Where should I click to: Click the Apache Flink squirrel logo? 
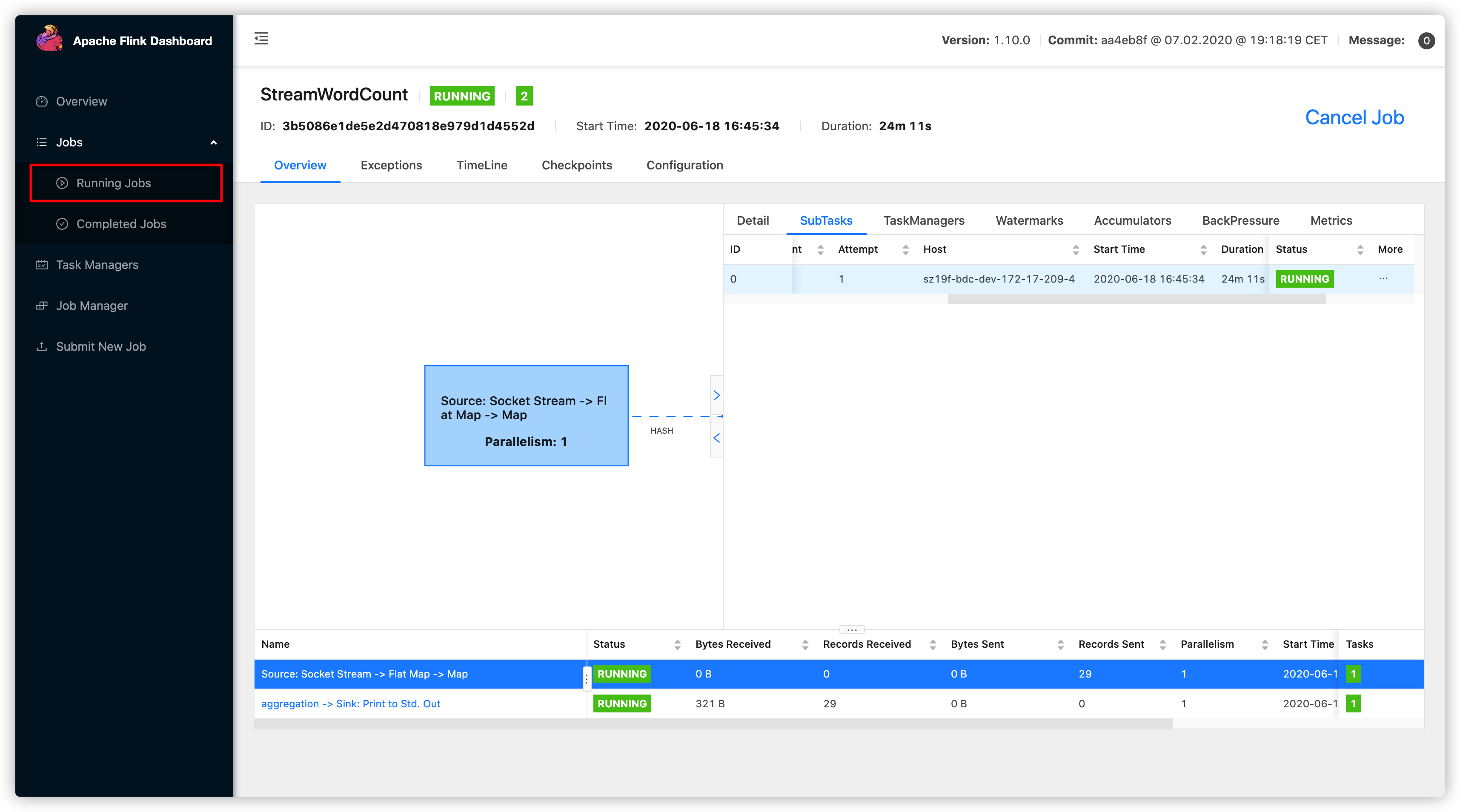49,39
